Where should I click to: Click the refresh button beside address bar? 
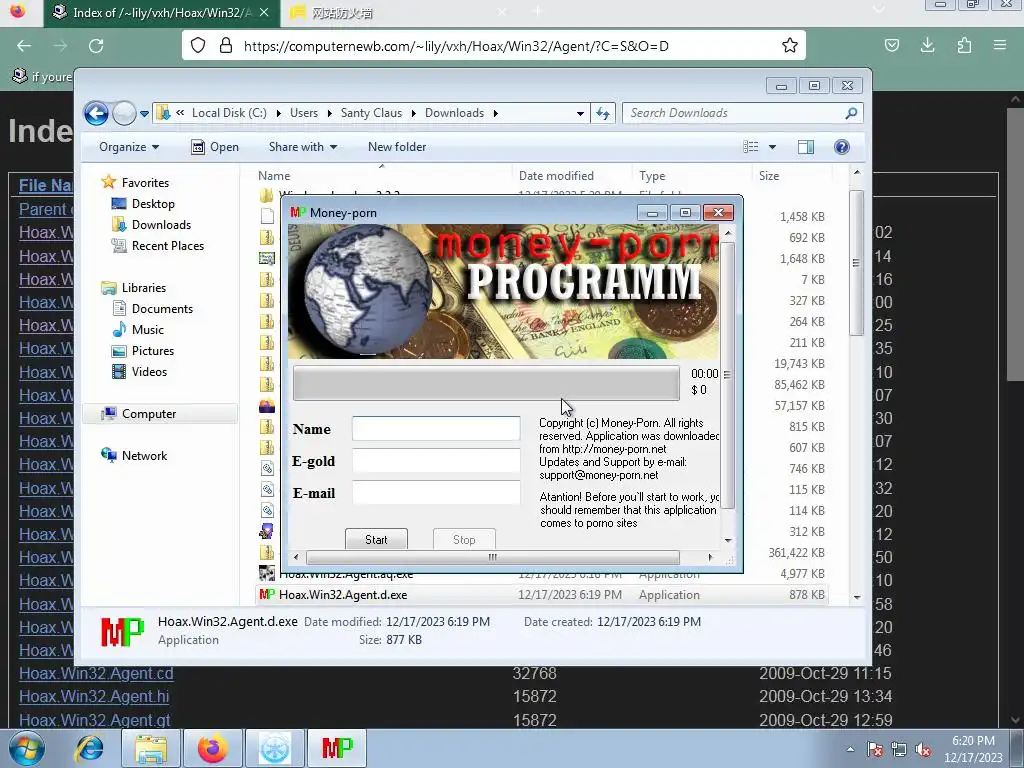point(603,114)
